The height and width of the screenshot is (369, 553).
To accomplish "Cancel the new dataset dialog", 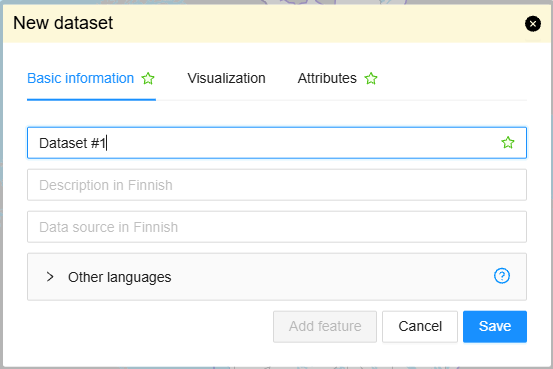I will [420, 326].
